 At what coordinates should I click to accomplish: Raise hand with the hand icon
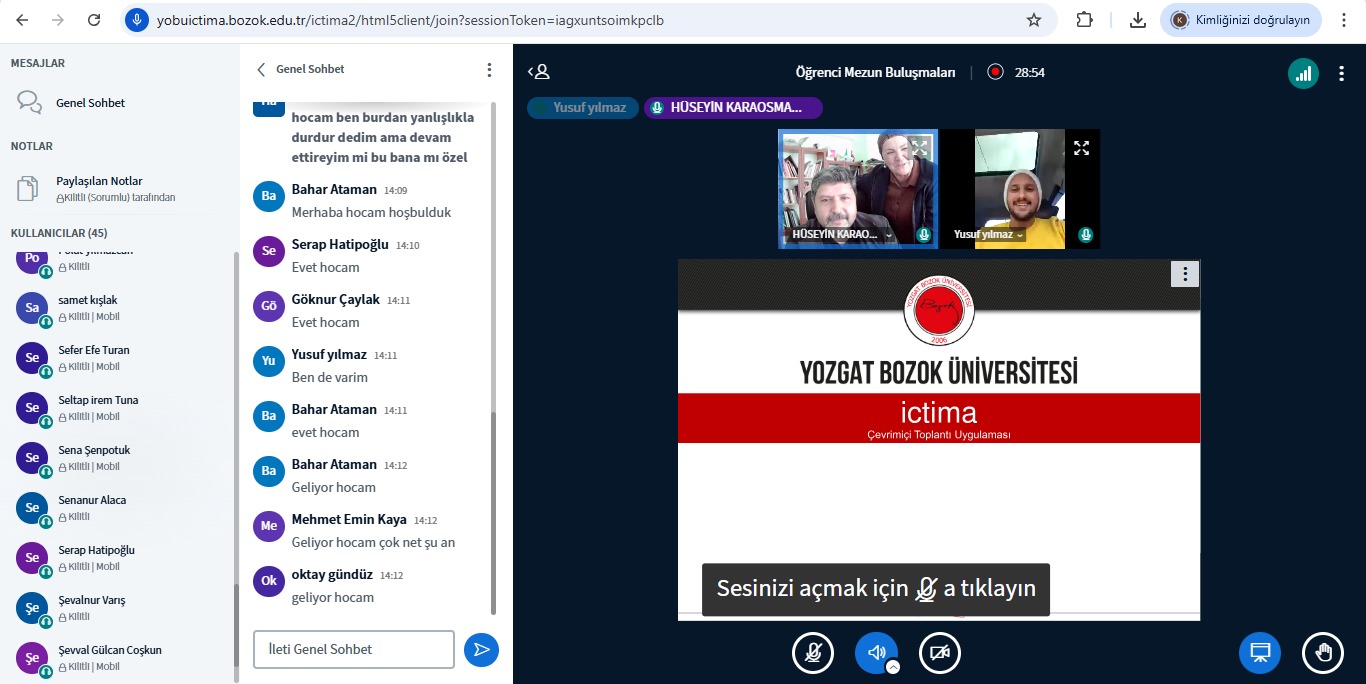(1323, 653)
